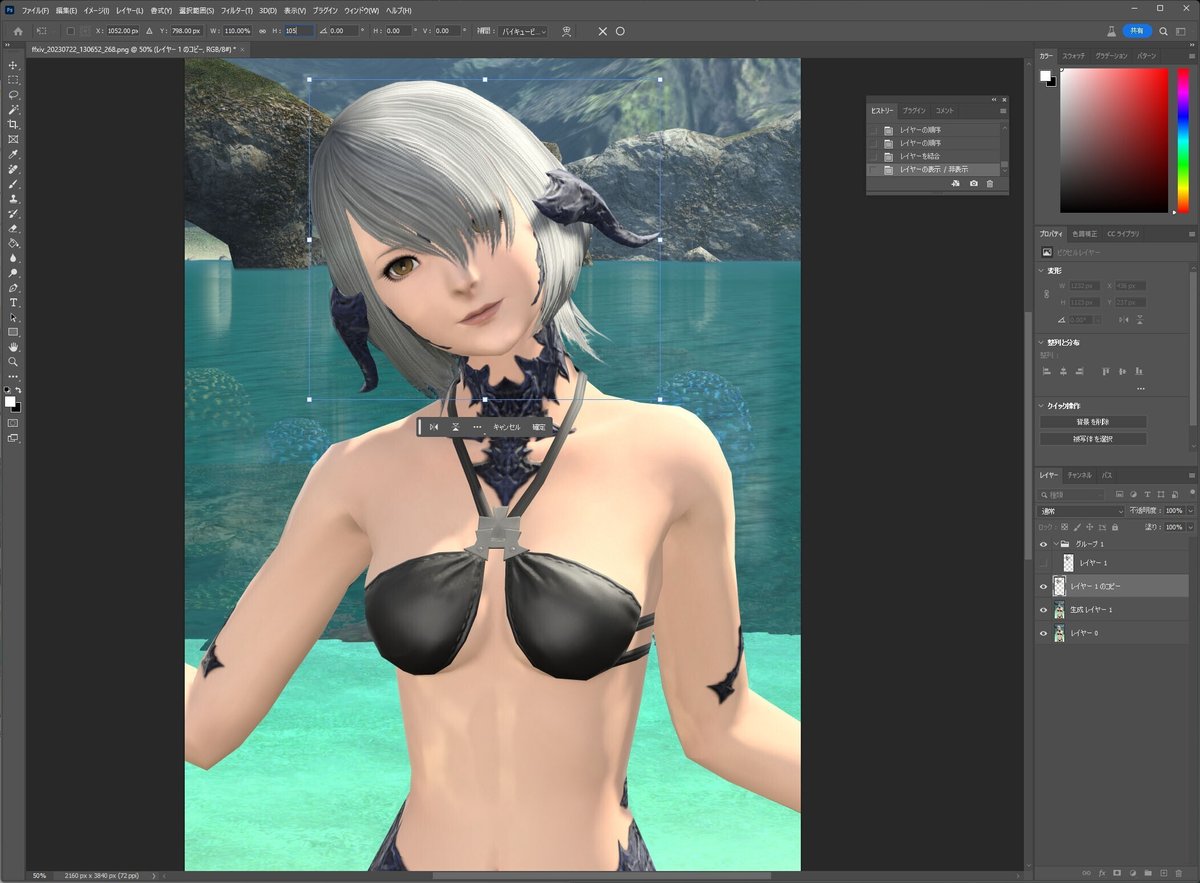
Task: Click the color picker gradient field
Action: (1114, 141)
